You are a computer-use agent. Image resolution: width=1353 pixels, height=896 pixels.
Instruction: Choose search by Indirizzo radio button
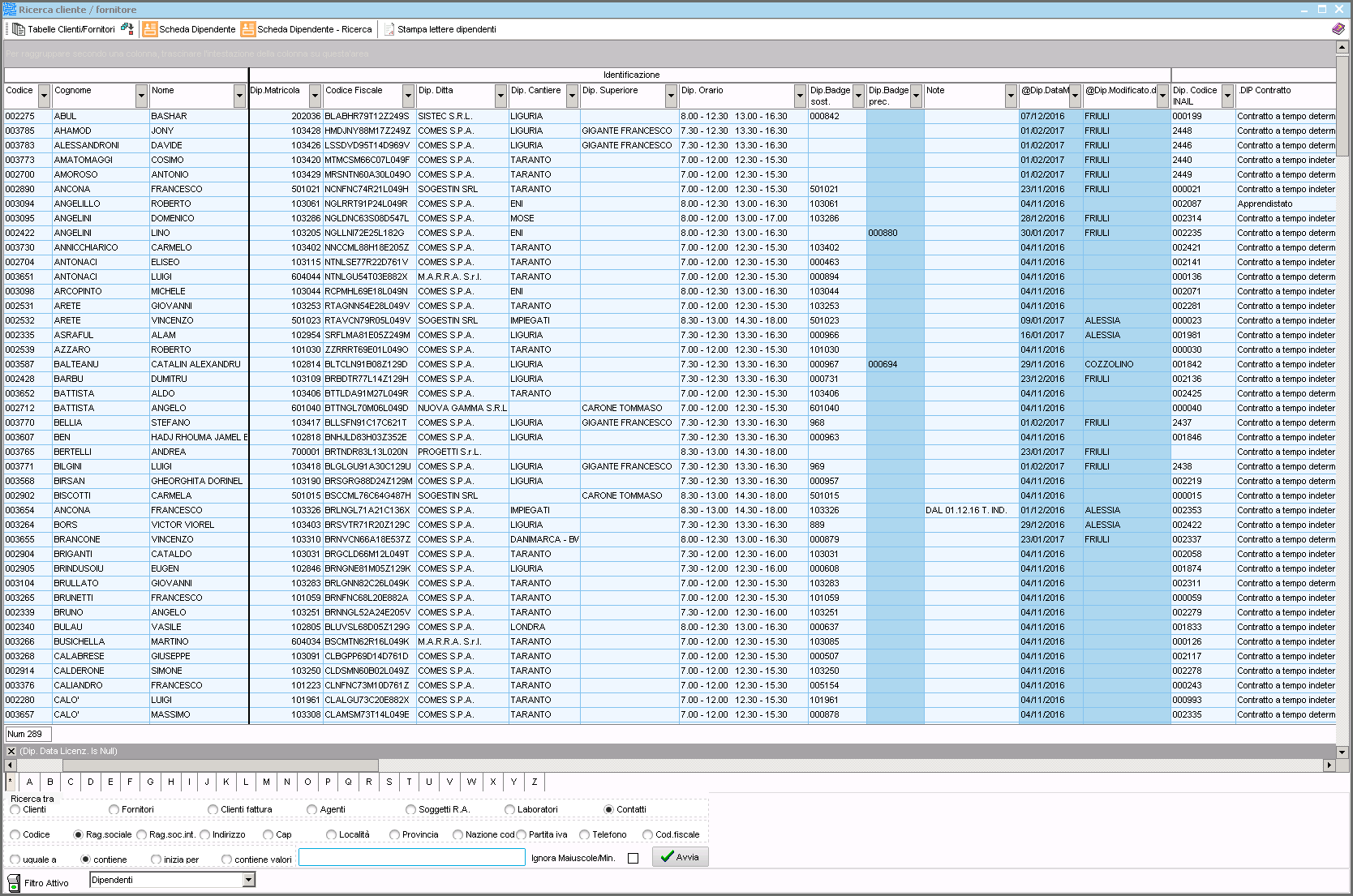[205, 834]
